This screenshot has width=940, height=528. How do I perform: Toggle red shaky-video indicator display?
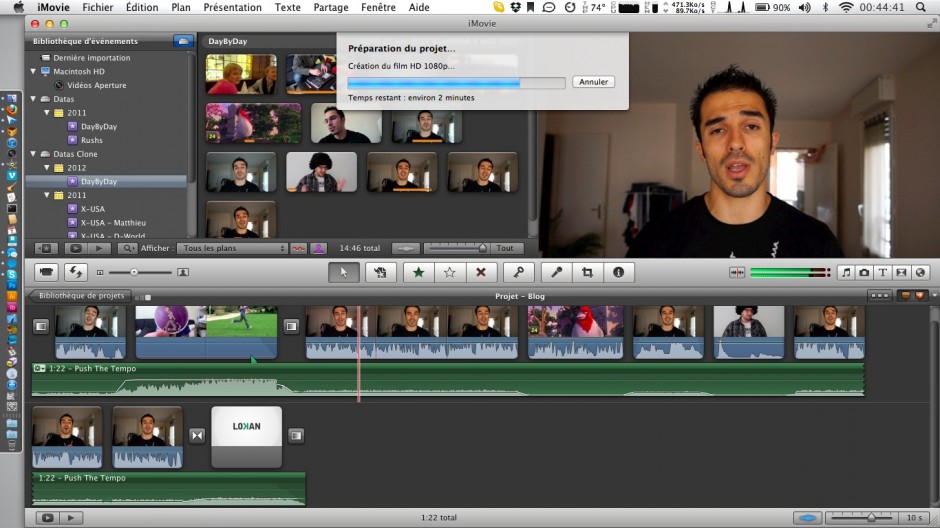pyautogui.click(x=299, y=248)
